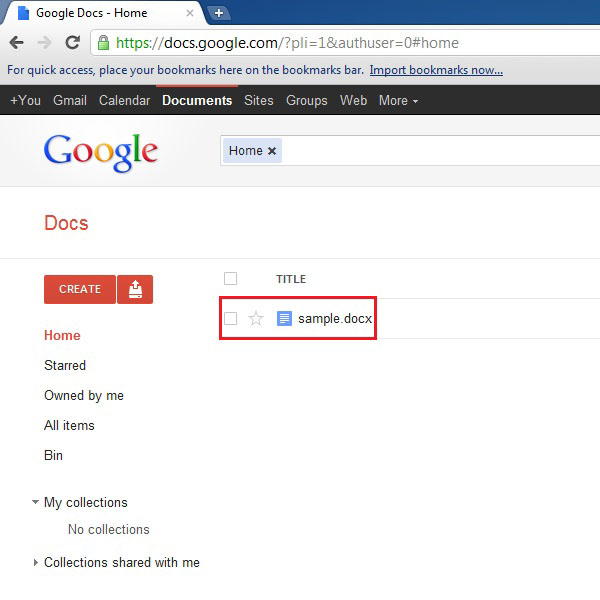Click the CREATE button
Viewport: 600px width, 600px height.
(80, 289)
